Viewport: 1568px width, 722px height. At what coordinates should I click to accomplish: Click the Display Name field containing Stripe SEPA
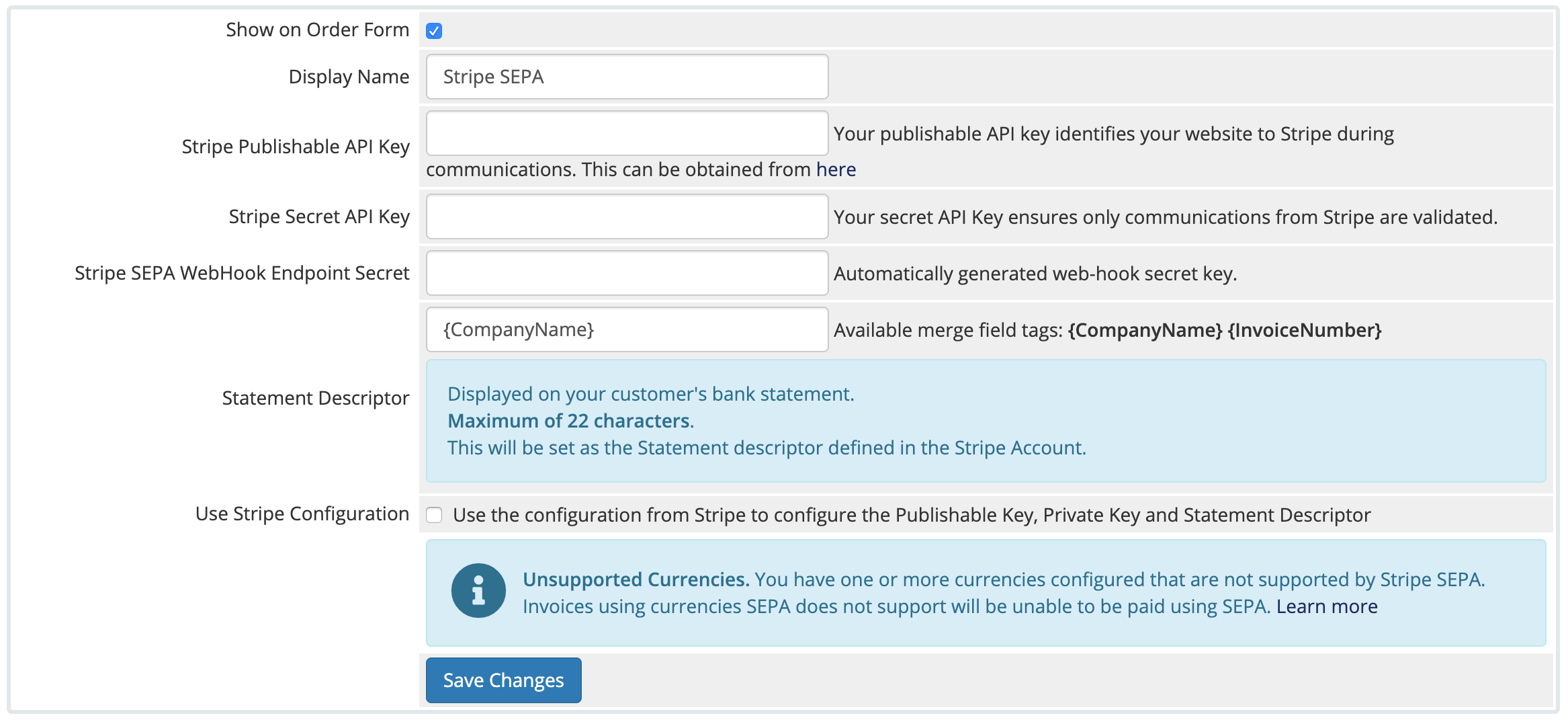tap(627, 77)
